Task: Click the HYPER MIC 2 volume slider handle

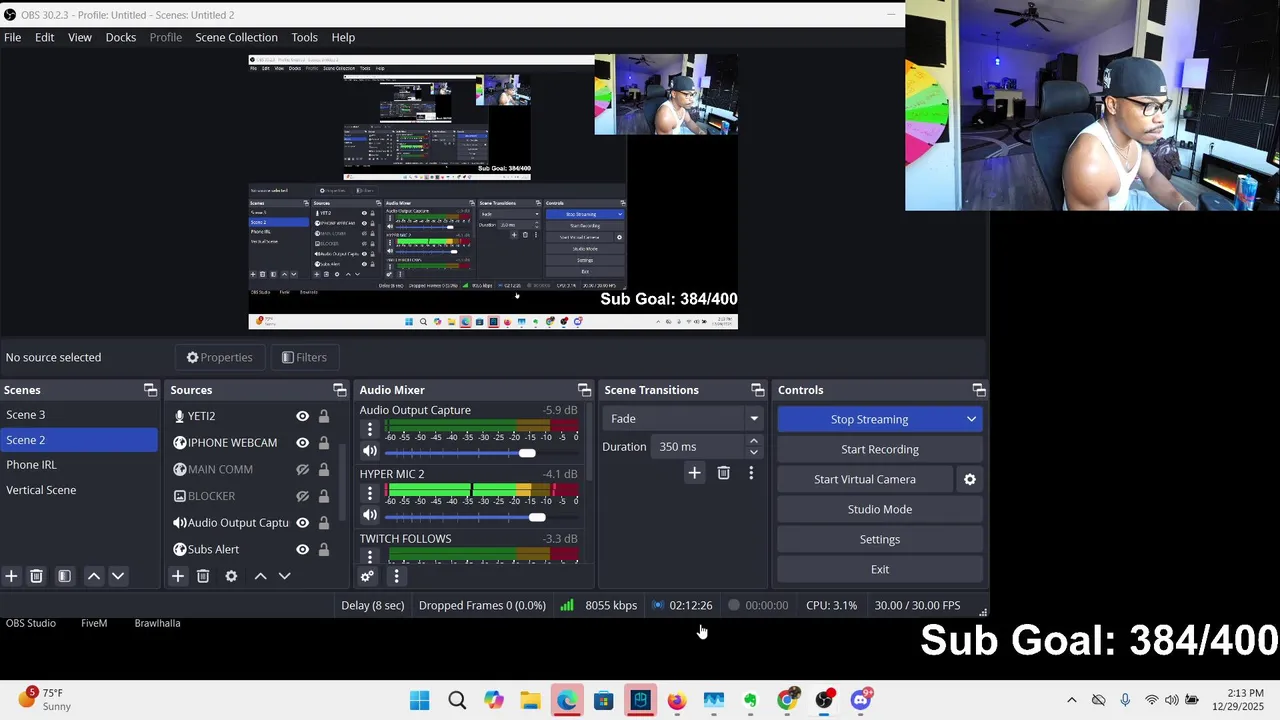Action: [537, 517]
